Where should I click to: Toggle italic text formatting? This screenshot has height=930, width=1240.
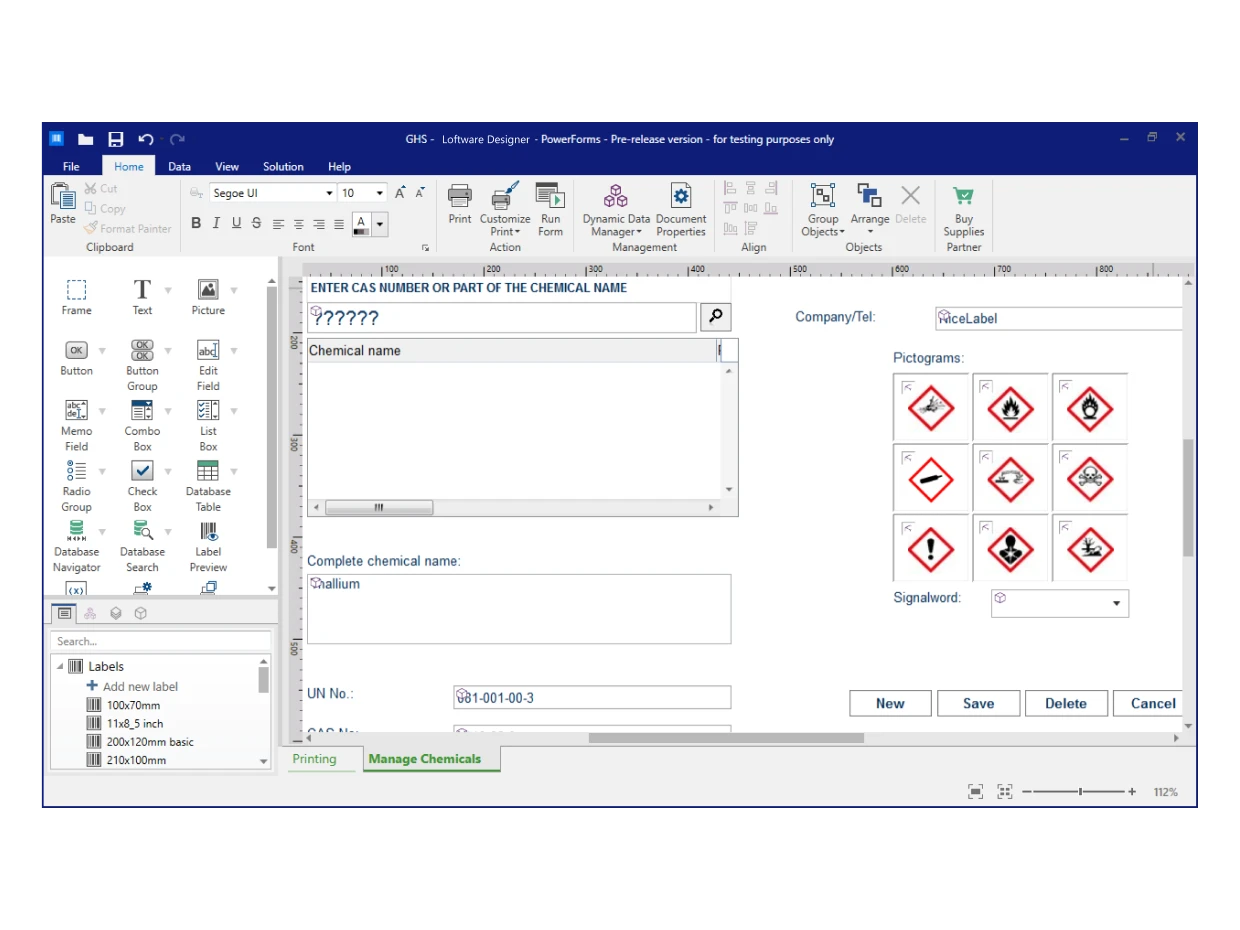tap(216, 224)
